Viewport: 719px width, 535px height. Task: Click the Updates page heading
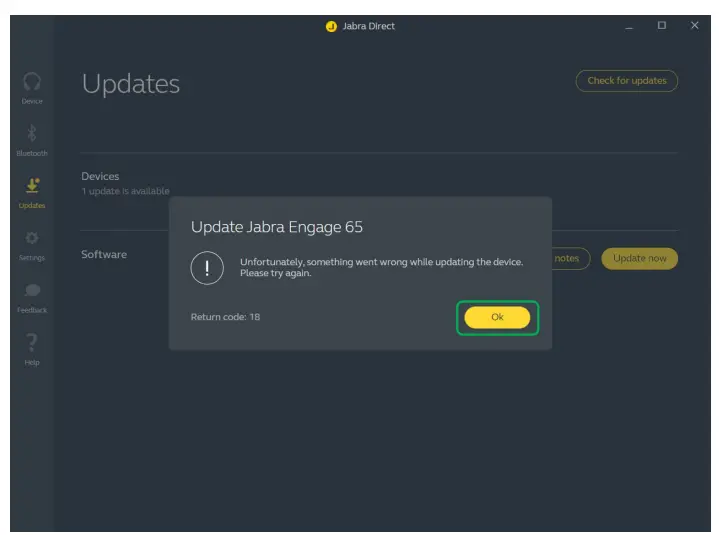click(131, 84)
